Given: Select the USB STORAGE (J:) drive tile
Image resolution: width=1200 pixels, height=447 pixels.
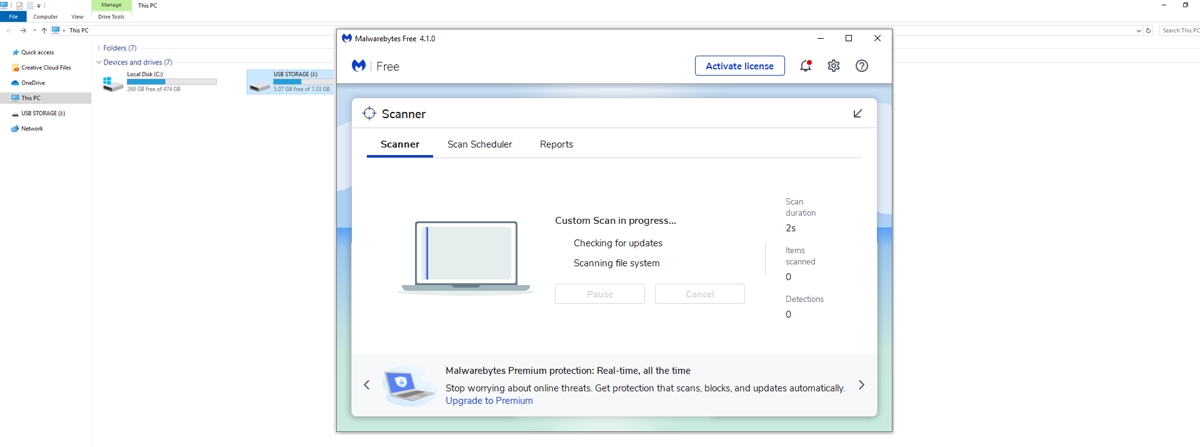Looking at the screenshot, I should pyautogui.click(x=290, y=81).
